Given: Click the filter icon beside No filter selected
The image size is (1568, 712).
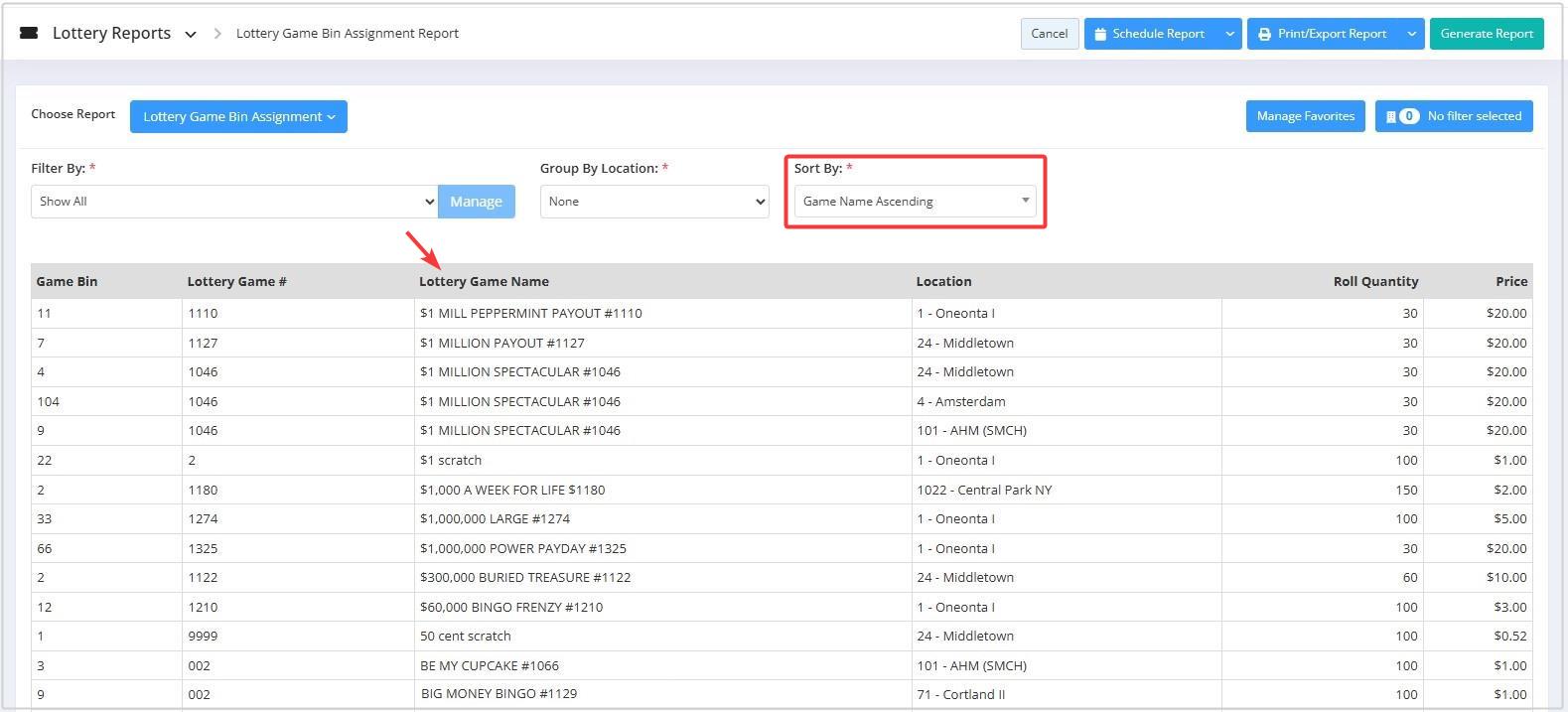Looking at the screenshot, I should (x=1390, y=116).
